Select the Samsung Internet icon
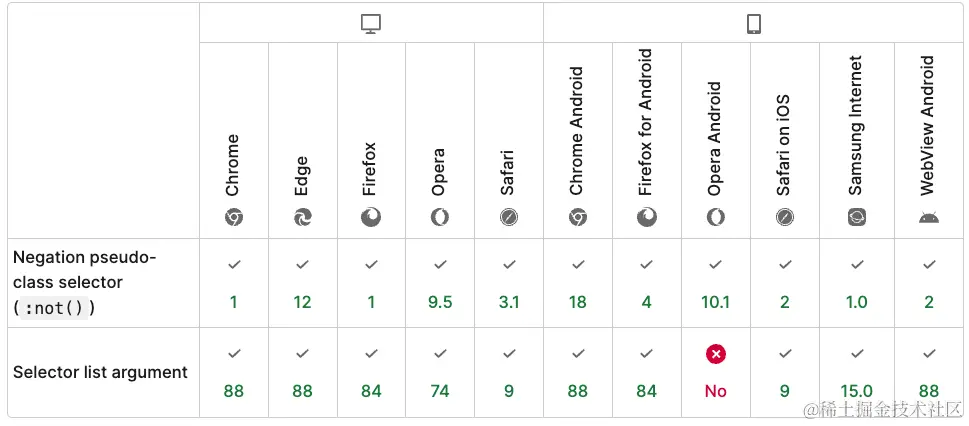969x426 pixels. click(x=857, y=217)
